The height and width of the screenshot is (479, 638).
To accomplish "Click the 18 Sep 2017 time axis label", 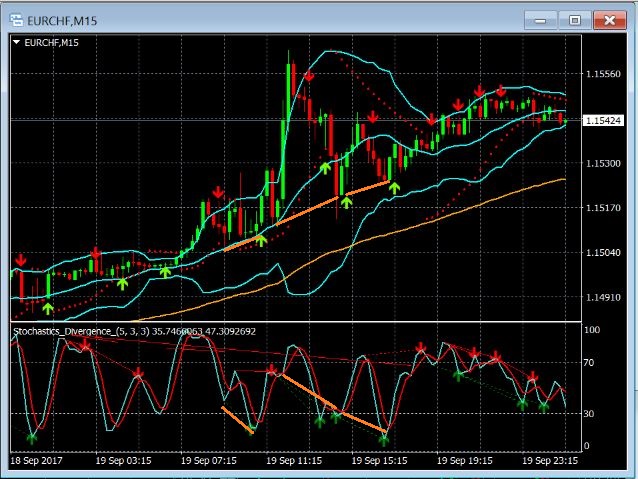I will (x=36, y=460).
